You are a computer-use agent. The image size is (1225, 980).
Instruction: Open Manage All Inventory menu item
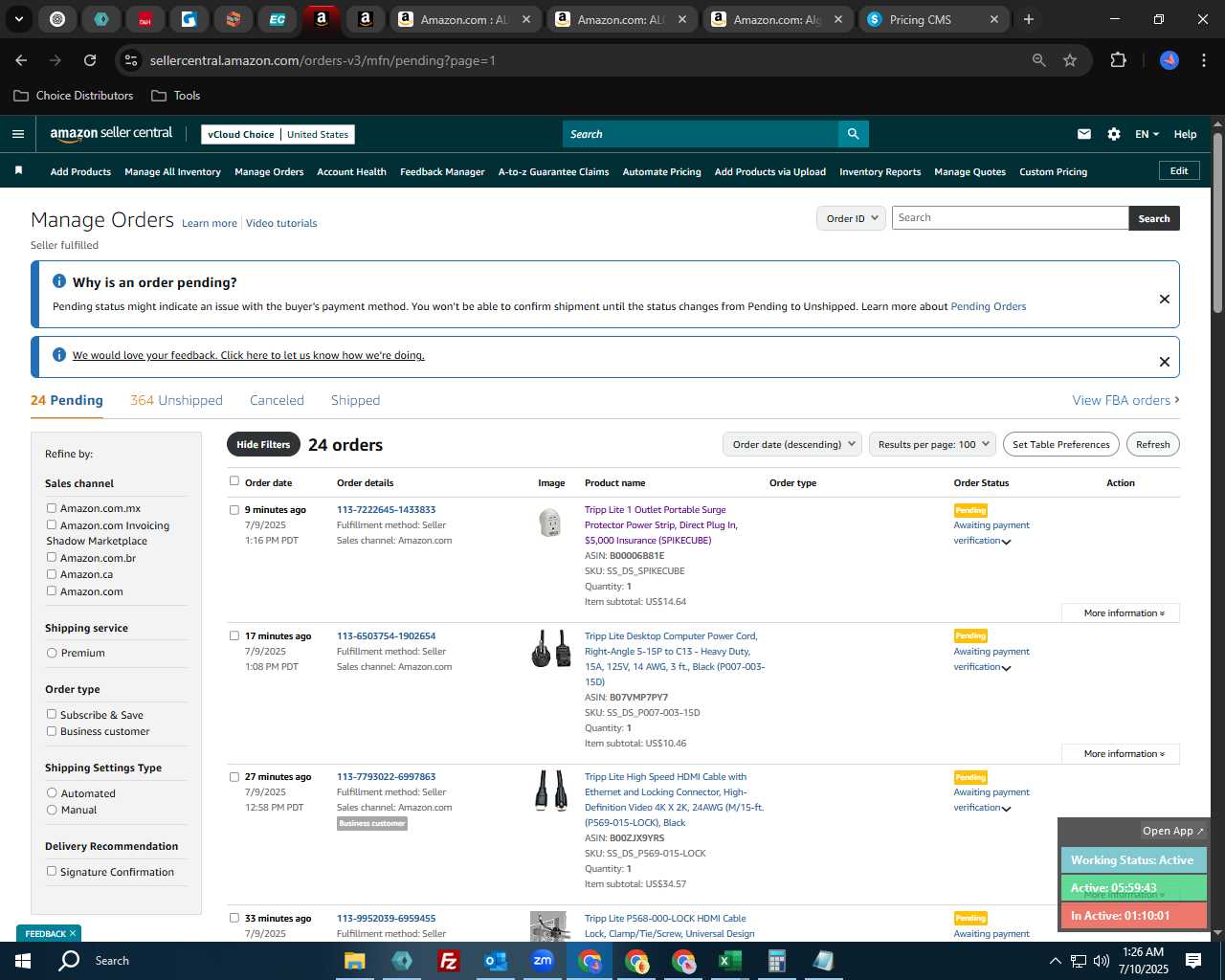(x=172, y=171)
